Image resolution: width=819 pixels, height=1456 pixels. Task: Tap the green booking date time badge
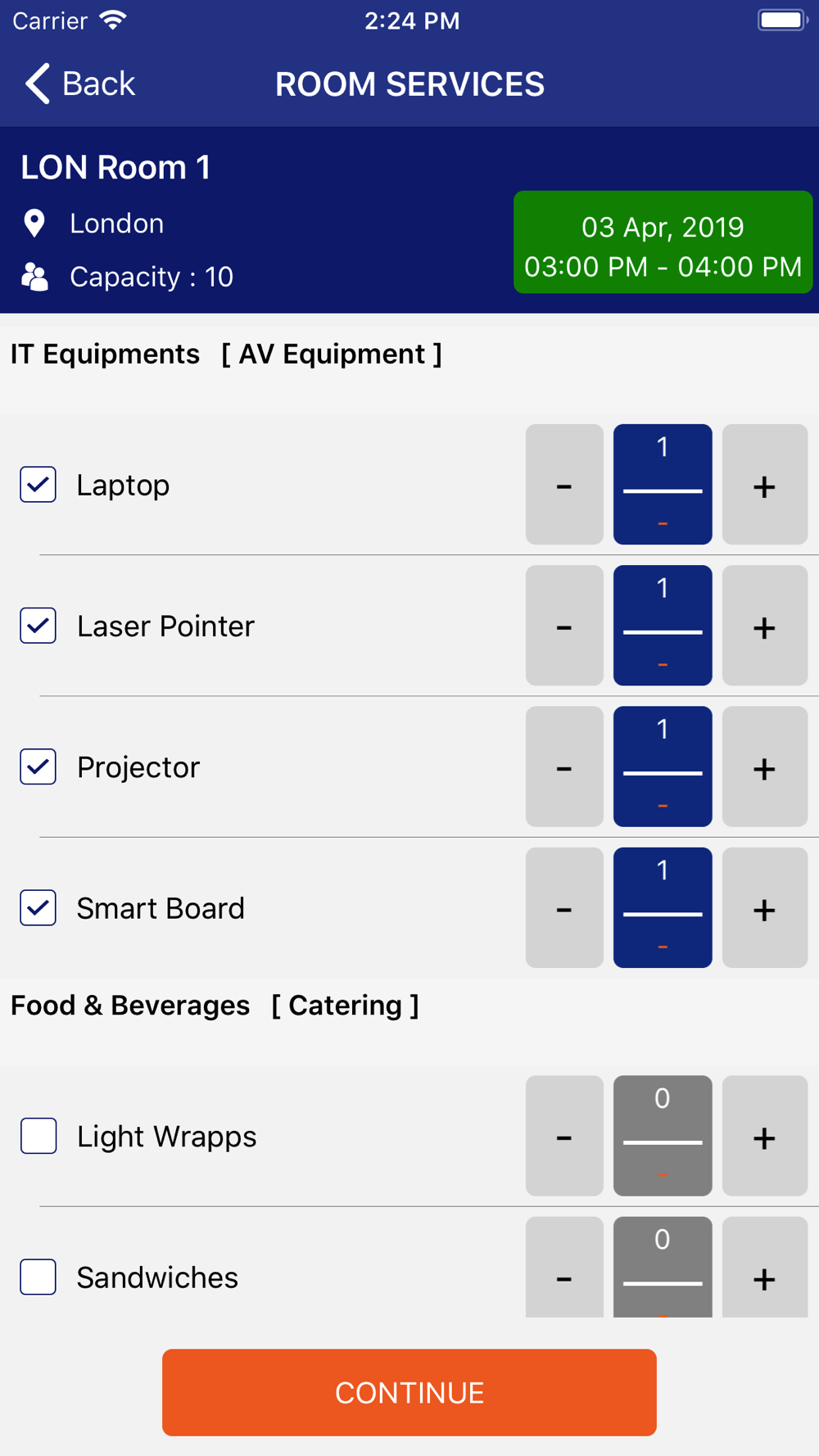(663, 242)
